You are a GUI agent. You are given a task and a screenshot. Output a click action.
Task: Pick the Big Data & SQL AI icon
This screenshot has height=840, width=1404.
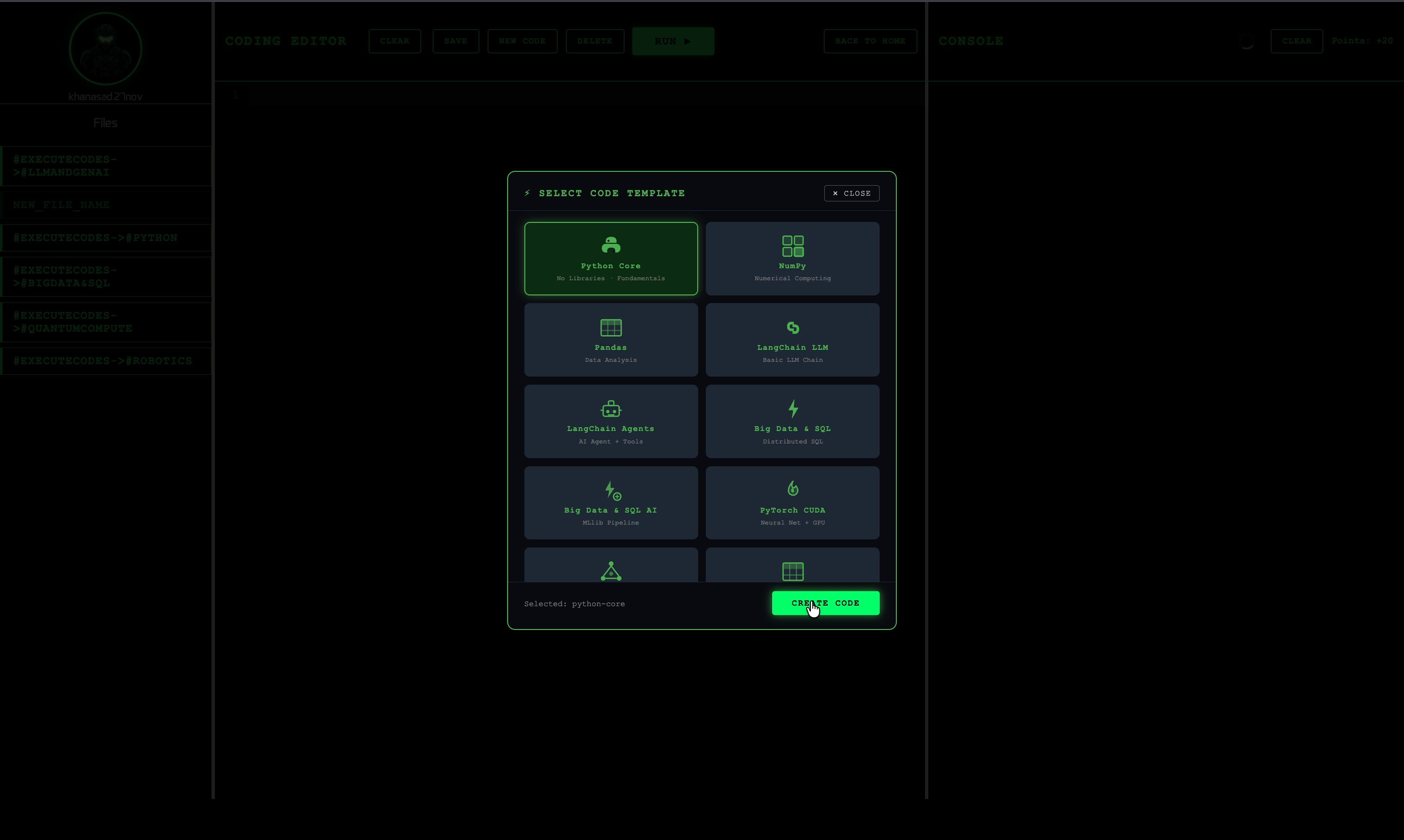613,490
